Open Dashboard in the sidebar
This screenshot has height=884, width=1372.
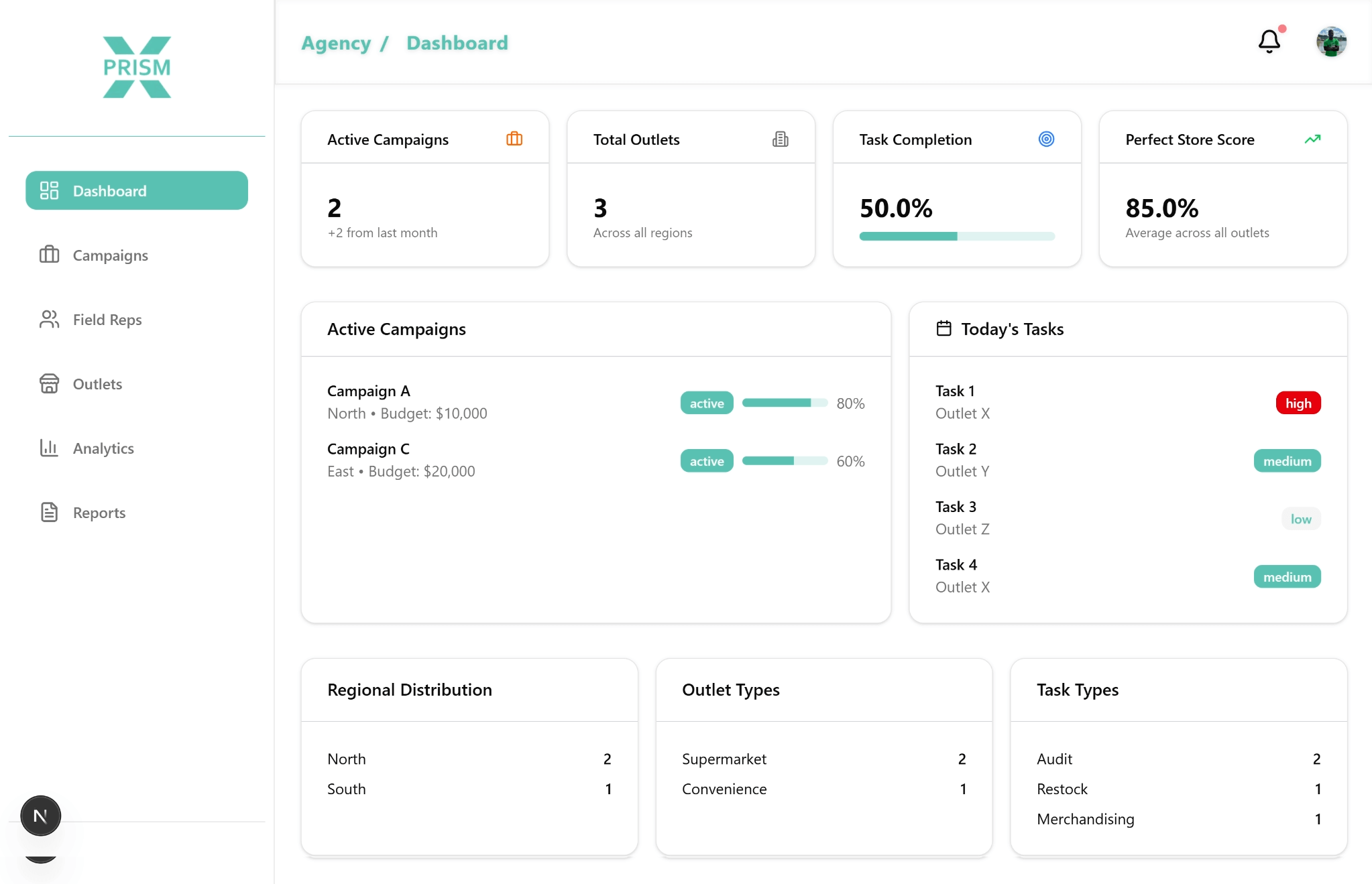[x=137, y=190]
